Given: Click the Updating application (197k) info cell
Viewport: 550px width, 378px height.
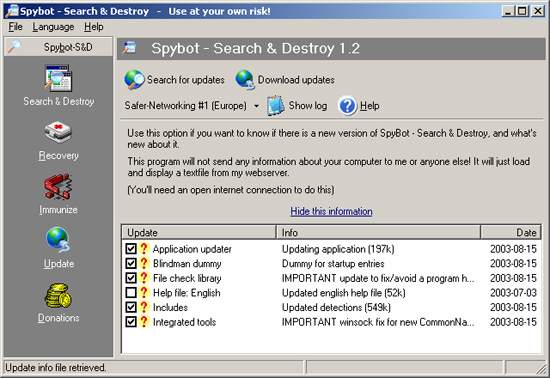Looking at the screenshot, I should [x=338, y=249].
